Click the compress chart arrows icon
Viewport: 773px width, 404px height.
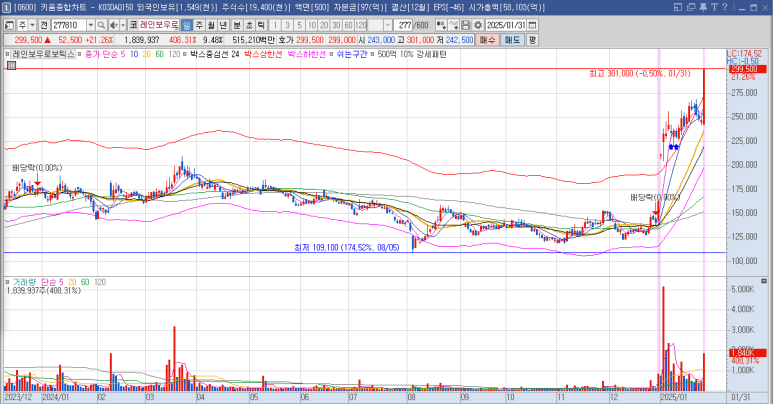coord(441,25)
